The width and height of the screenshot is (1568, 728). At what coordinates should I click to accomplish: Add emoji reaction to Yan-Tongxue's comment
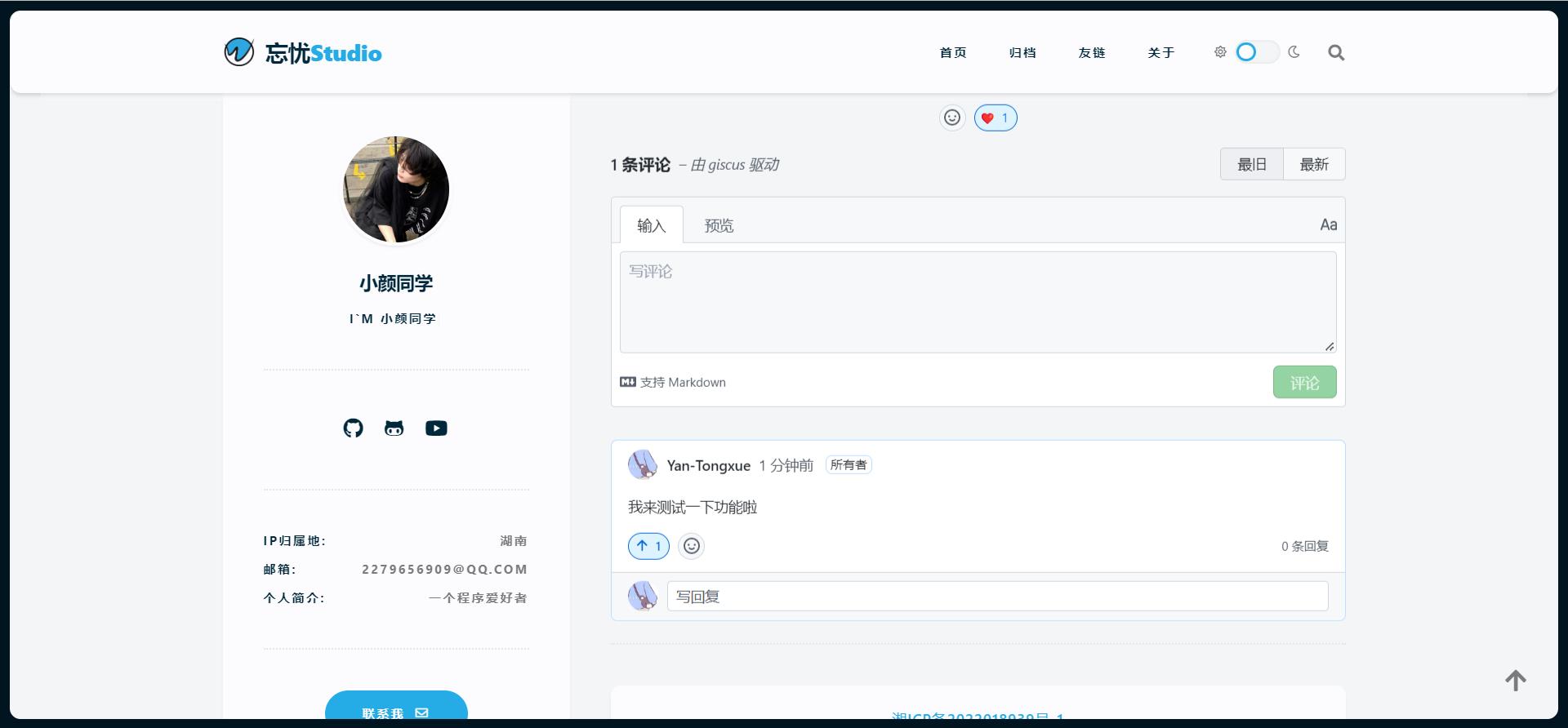tap(692, 546)
